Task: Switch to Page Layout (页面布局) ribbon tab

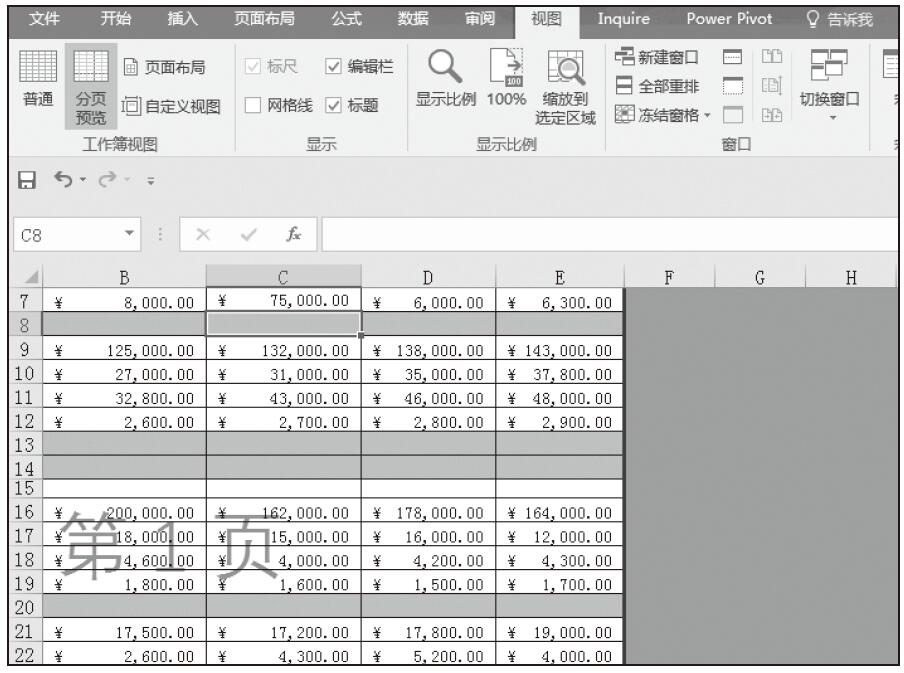Action: [x=264, y=19]
